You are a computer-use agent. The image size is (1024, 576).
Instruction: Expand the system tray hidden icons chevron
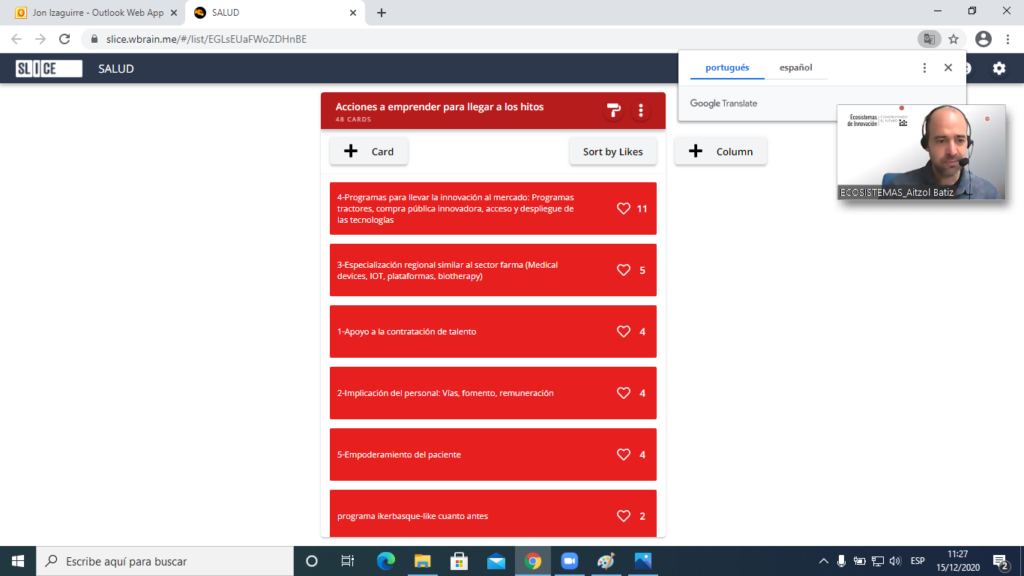(x=823, y=561)
